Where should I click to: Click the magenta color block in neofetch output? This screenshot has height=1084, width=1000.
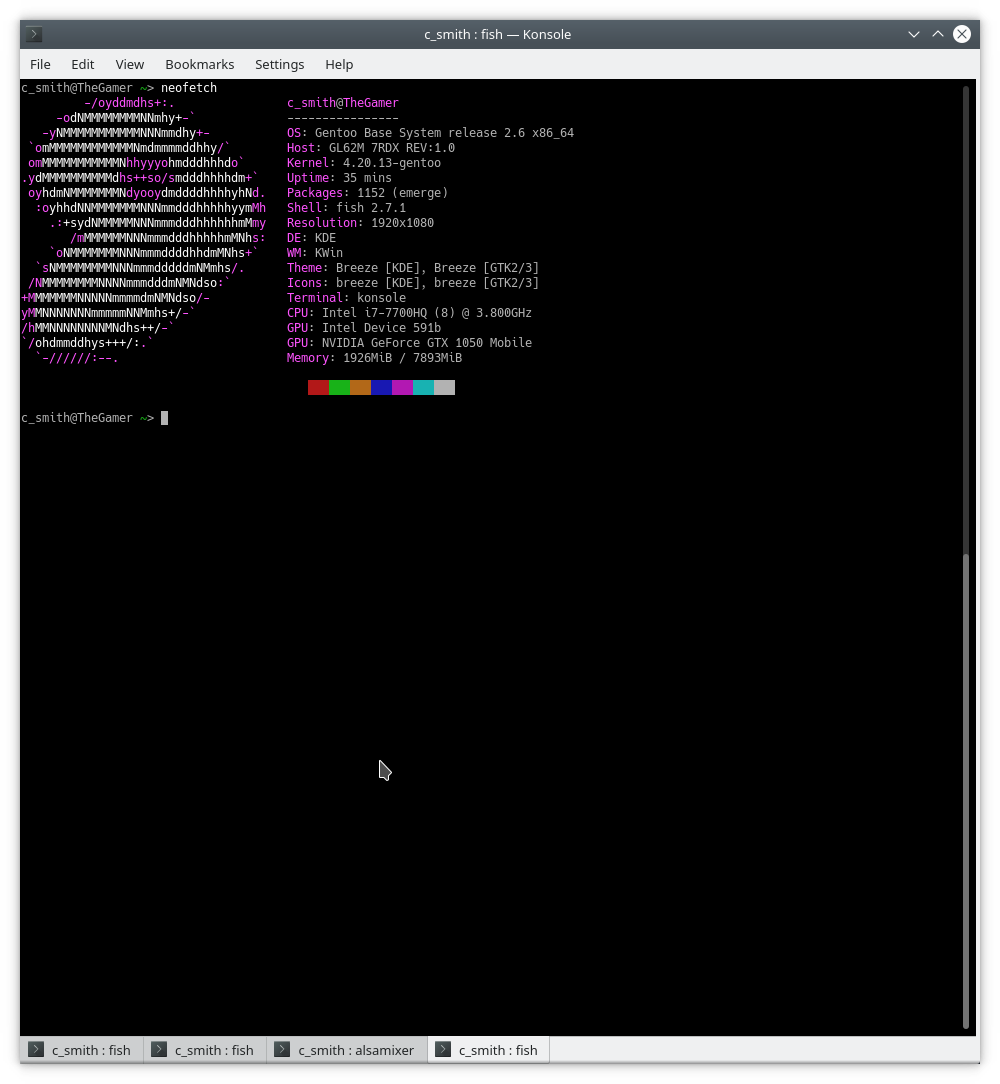click(402, 388)
